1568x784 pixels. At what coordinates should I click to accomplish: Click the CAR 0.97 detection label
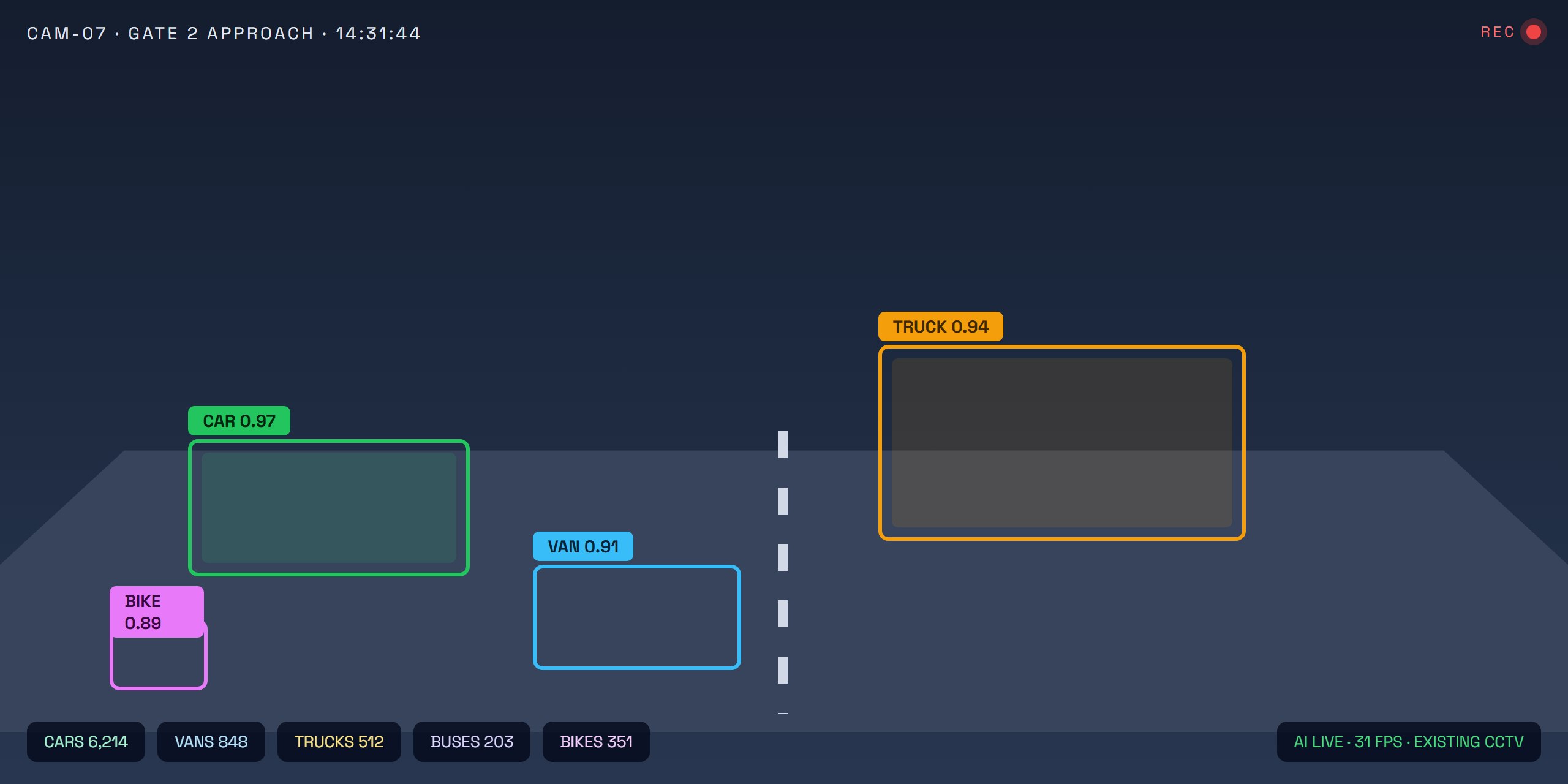(239, 421)
